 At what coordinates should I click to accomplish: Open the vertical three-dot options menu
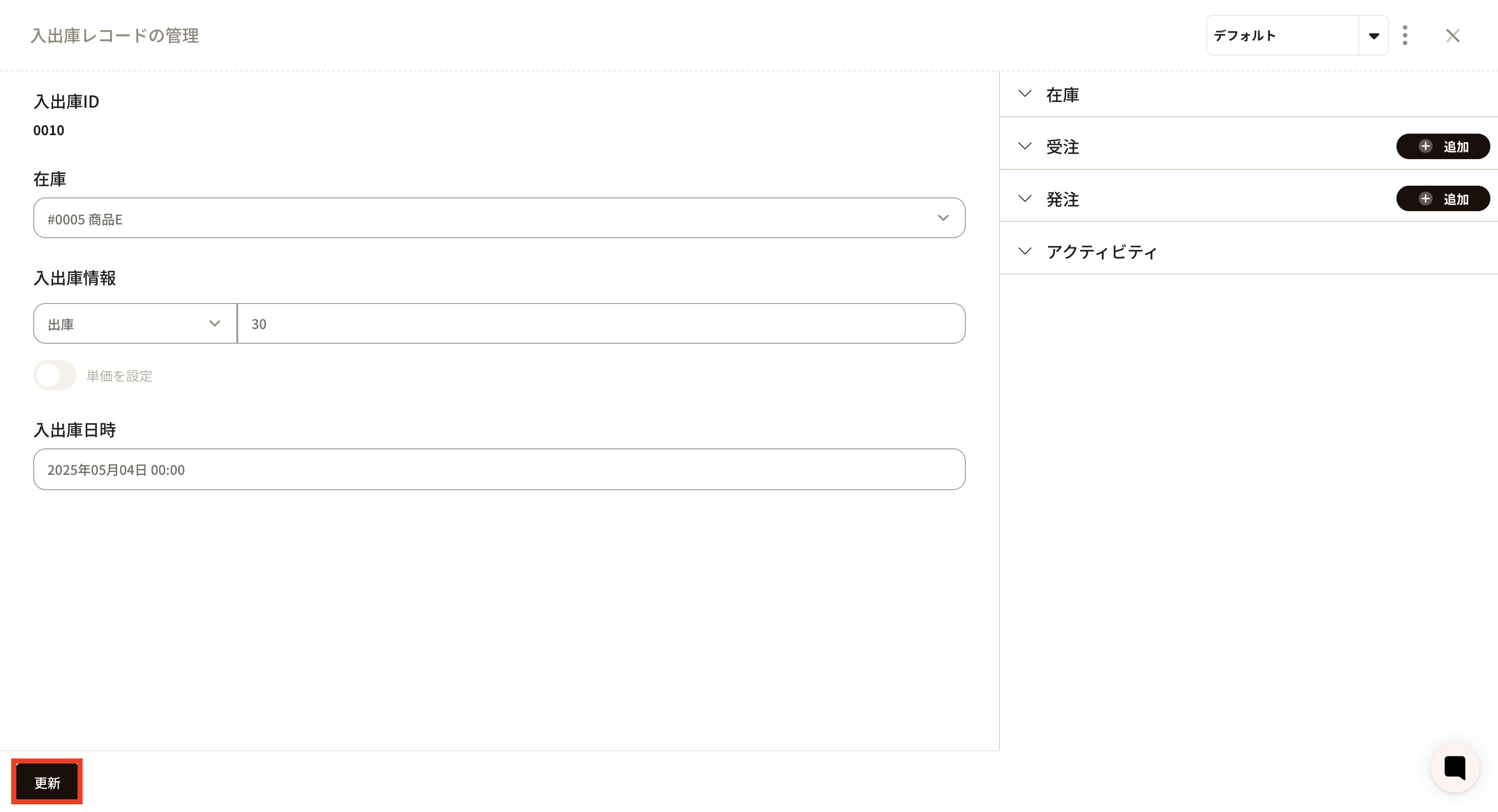click(x=1405, y=36)
